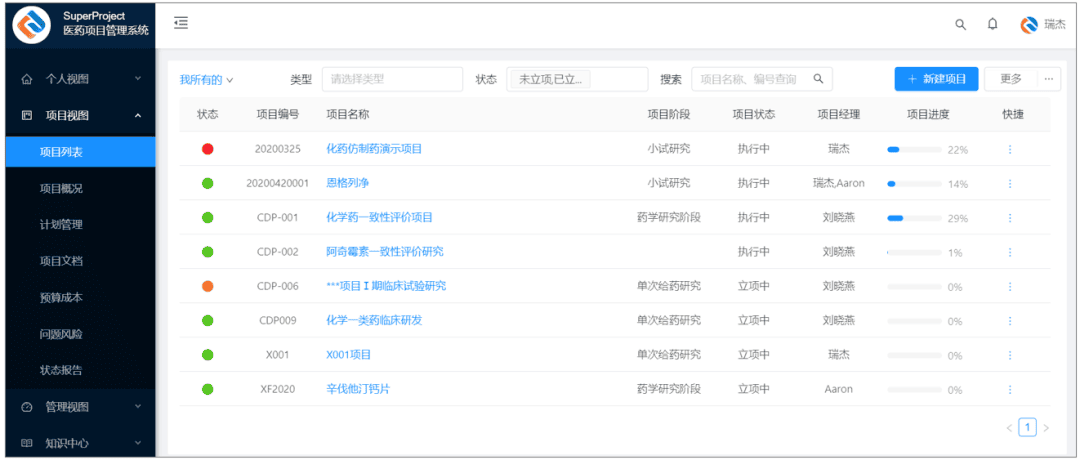1080x460 pixels.
Task: Click the 项目进度 column header
Action: pos(928,115)
